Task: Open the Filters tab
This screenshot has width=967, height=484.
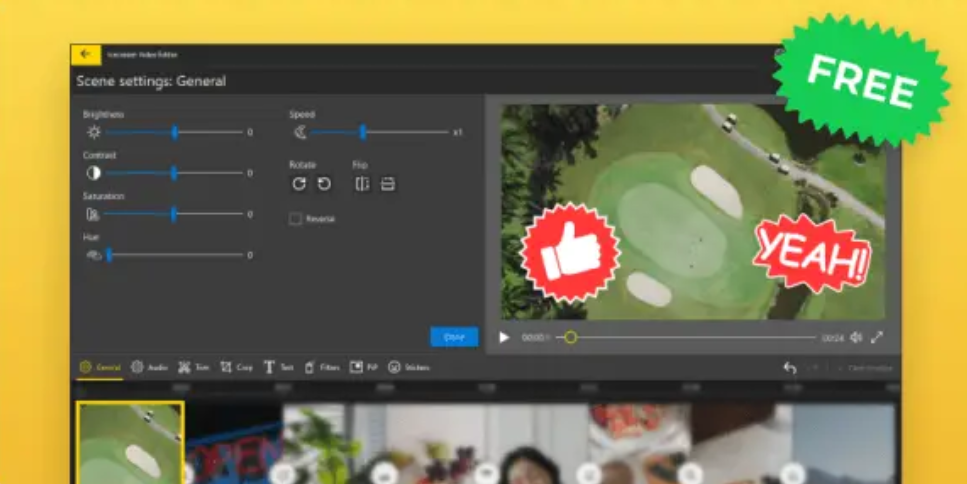Action: 322,367
